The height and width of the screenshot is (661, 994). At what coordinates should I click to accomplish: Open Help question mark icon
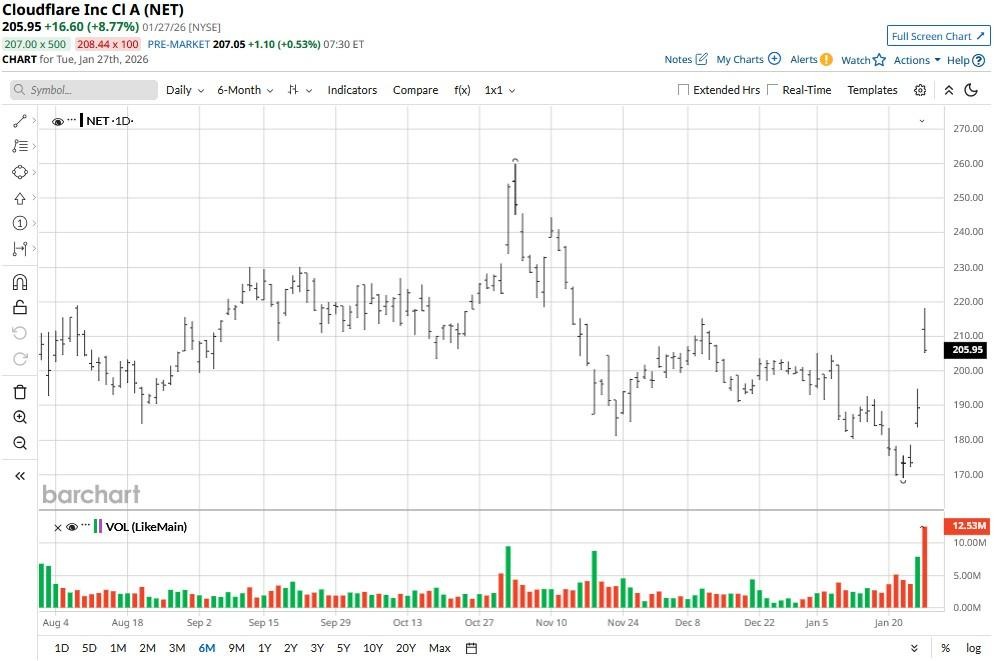[x=979, y=60]
